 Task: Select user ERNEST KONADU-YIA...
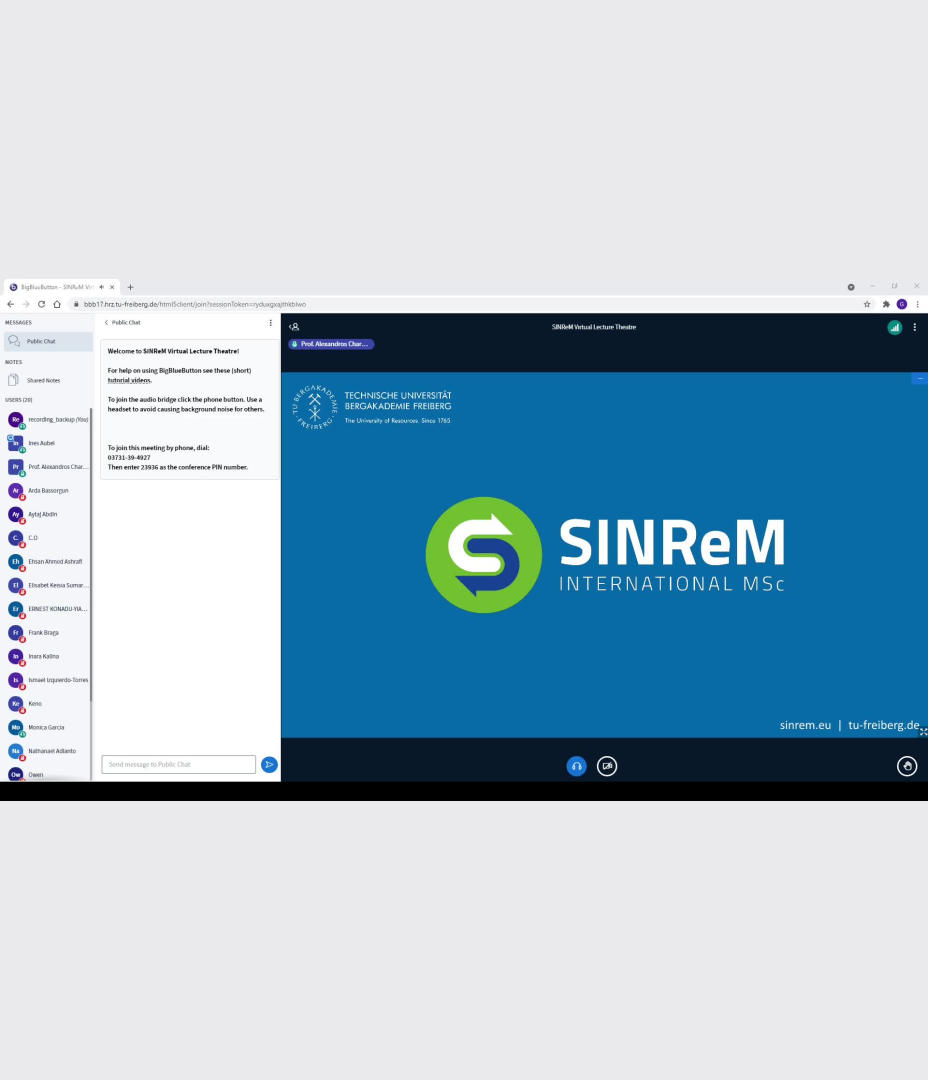click(x=48, y=609)
